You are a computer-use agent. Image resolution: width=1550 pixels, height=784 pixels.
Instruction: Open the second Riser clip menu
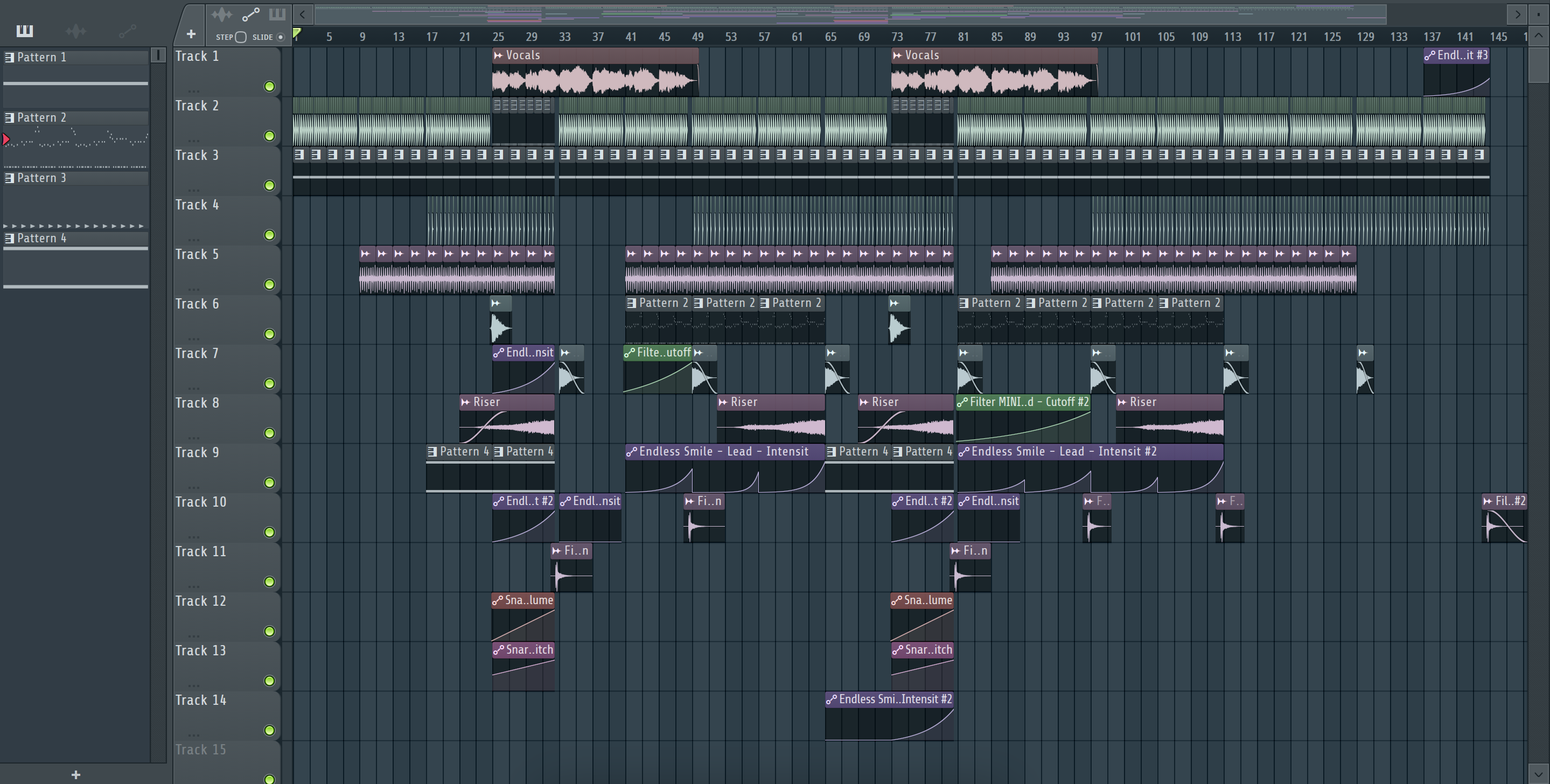(x=723, y=402)
